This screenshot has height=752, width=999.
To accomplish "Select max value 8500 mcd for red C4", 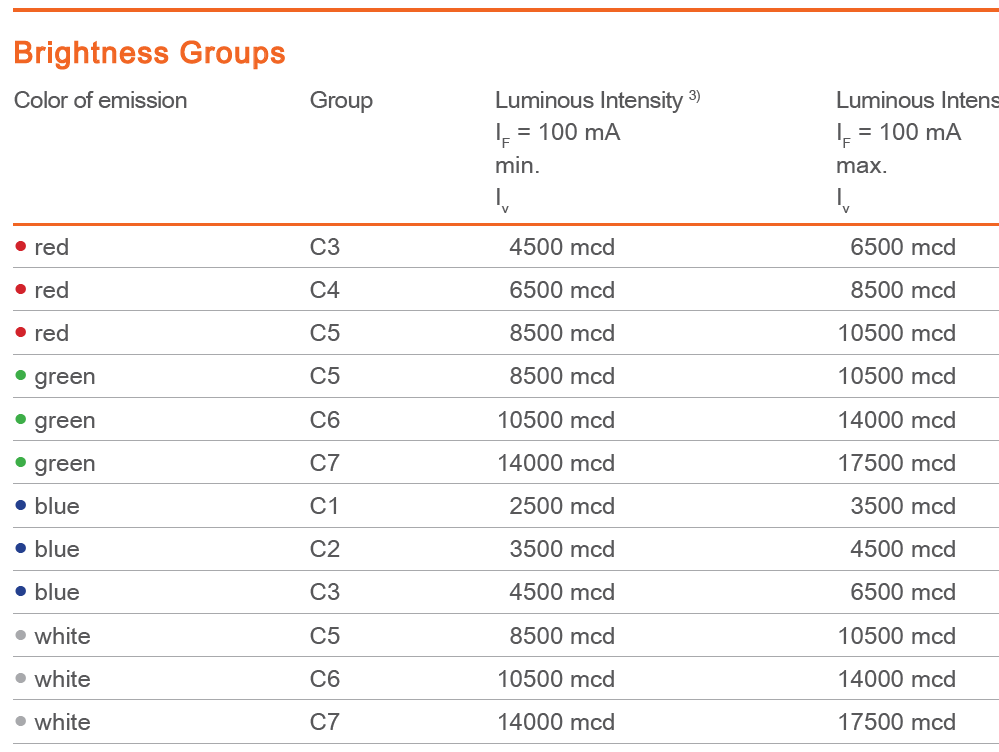I will (903, 290).
